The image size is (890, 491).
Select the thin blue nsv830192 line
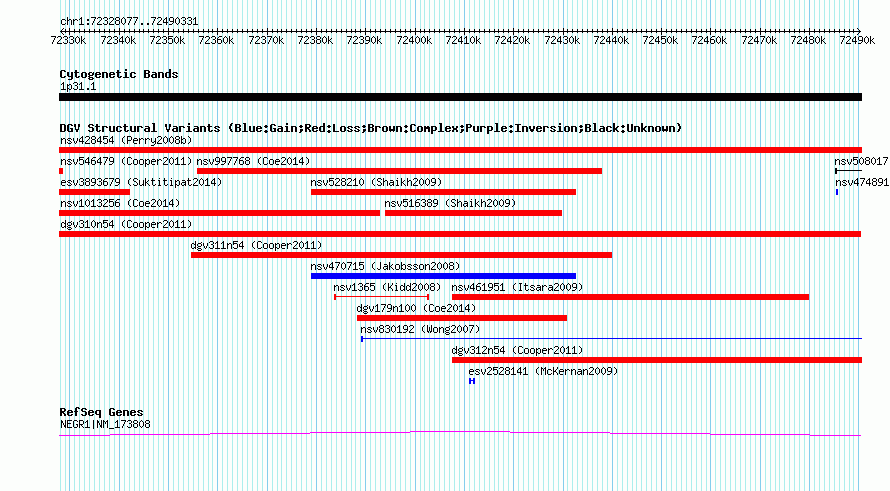[x=611, y=339]
